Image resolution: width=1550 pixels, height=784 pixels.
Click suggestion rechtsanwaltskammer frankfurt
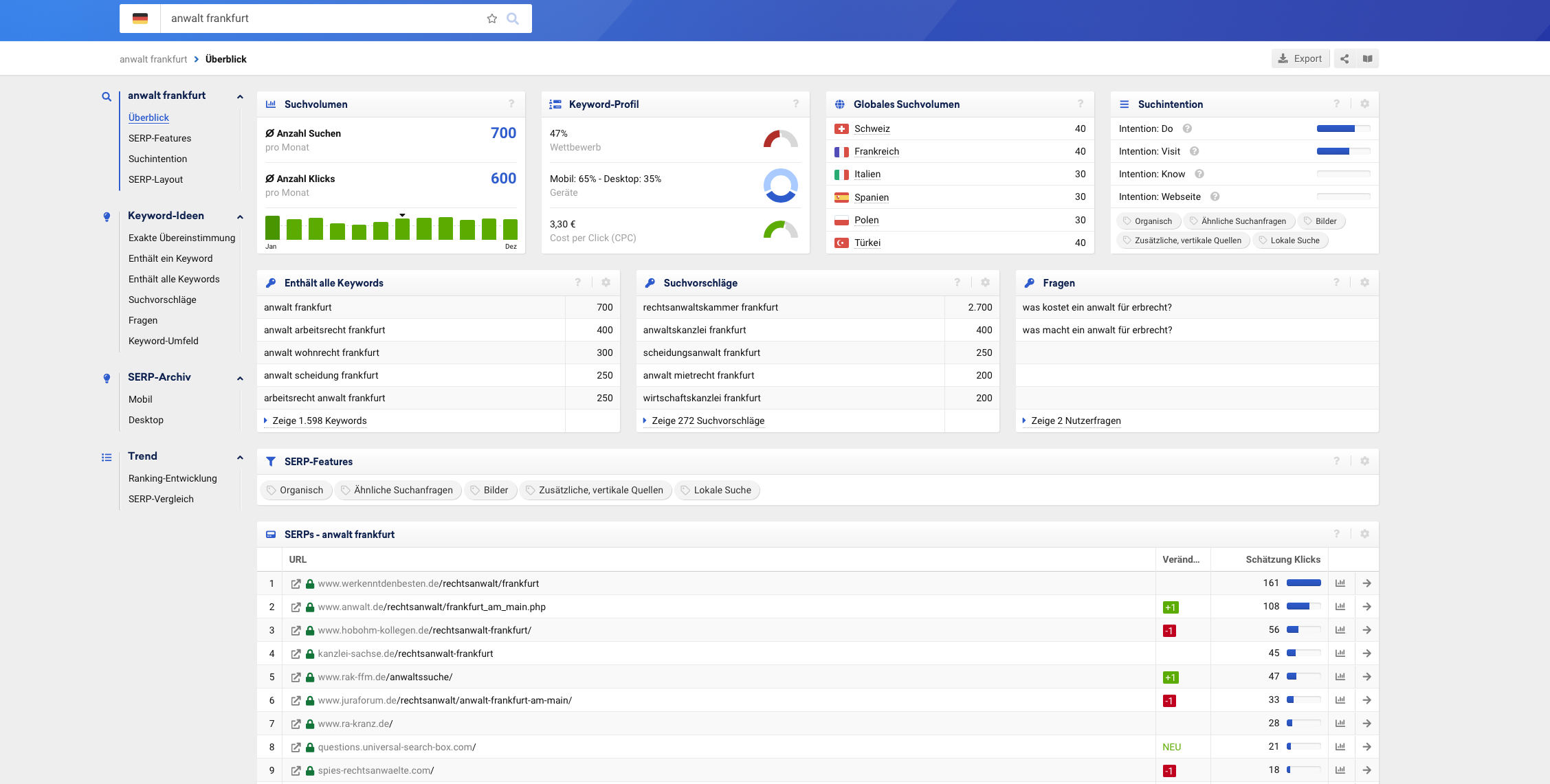tap(710, 307)
